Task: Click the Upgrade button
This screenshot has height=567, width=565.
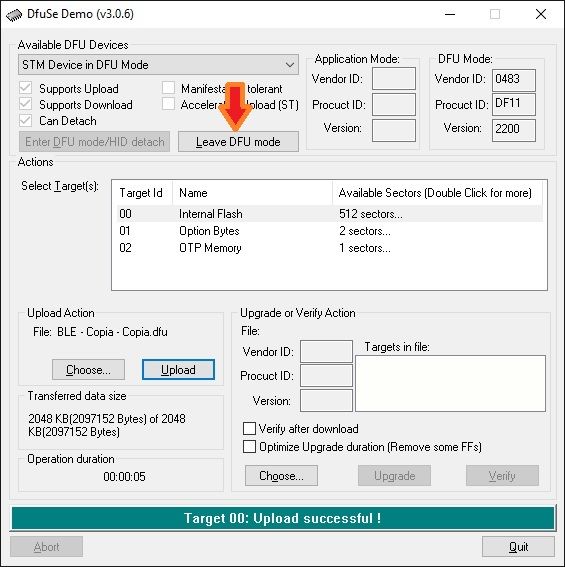Action: [x=395, y=476]
